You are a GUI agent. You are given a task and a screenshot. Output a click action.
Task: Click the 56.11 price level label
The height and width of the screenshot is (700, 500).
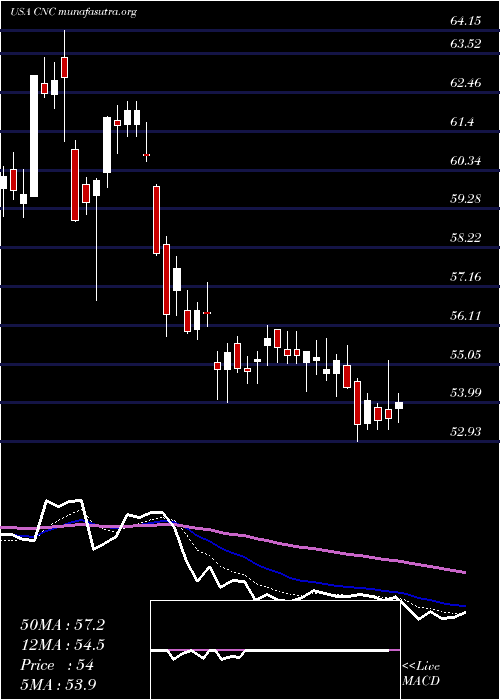[466, 316]
